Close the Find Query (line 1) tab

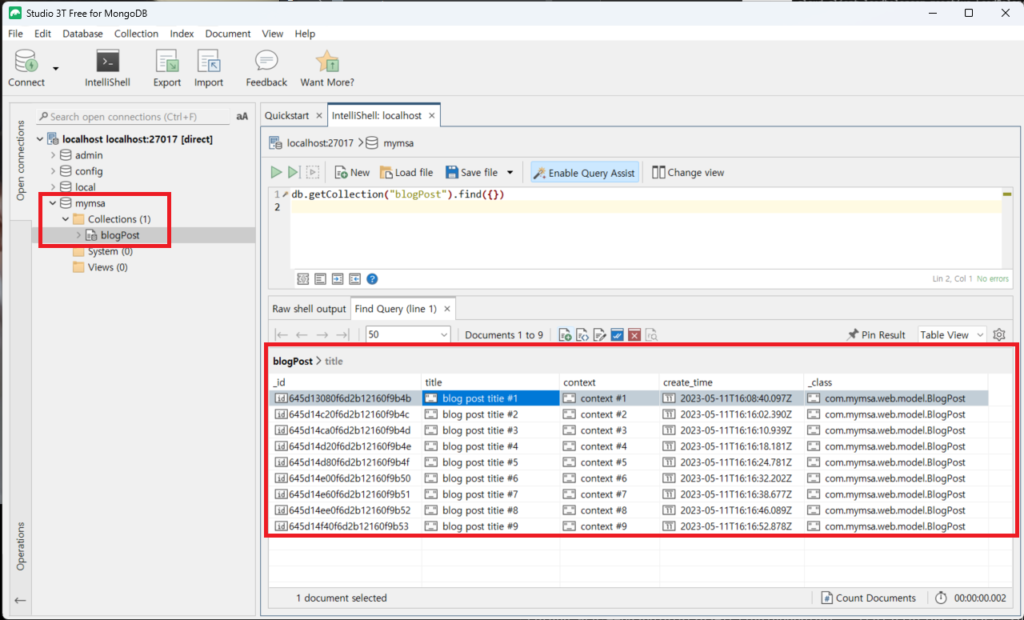pos(447,308)
